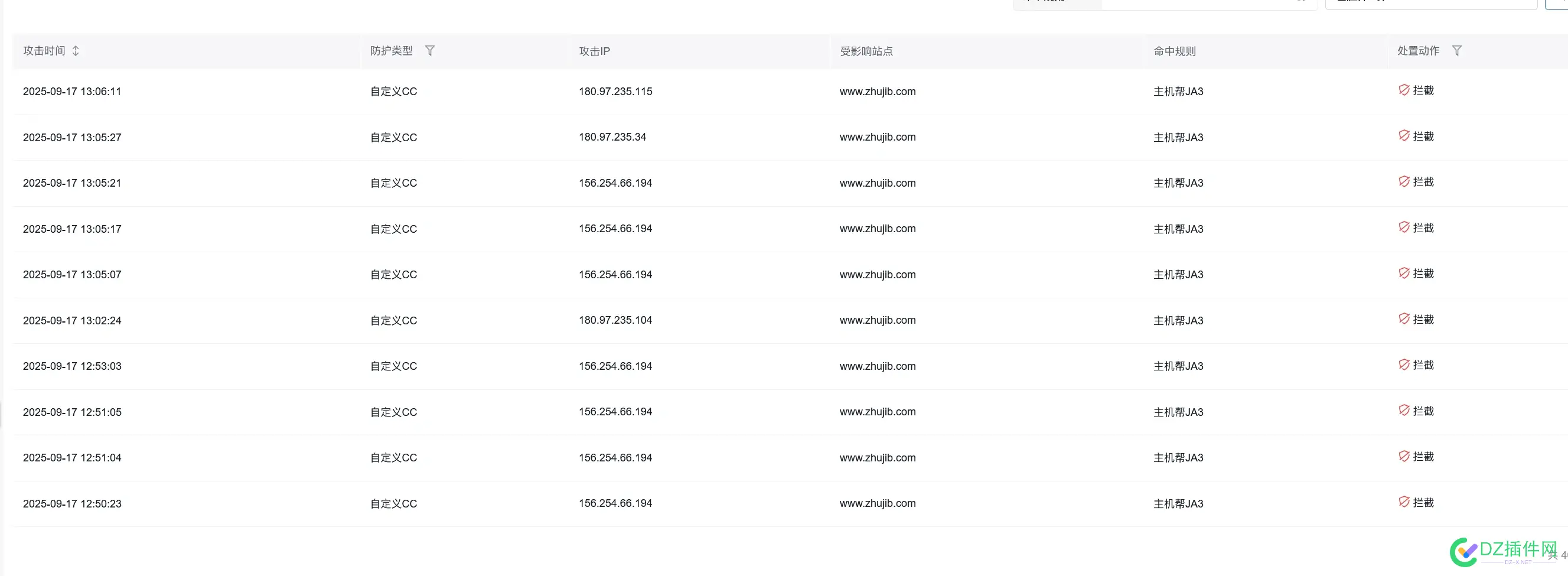Select the shield icon in the 12:53:03 row

tap(1405, 364)
